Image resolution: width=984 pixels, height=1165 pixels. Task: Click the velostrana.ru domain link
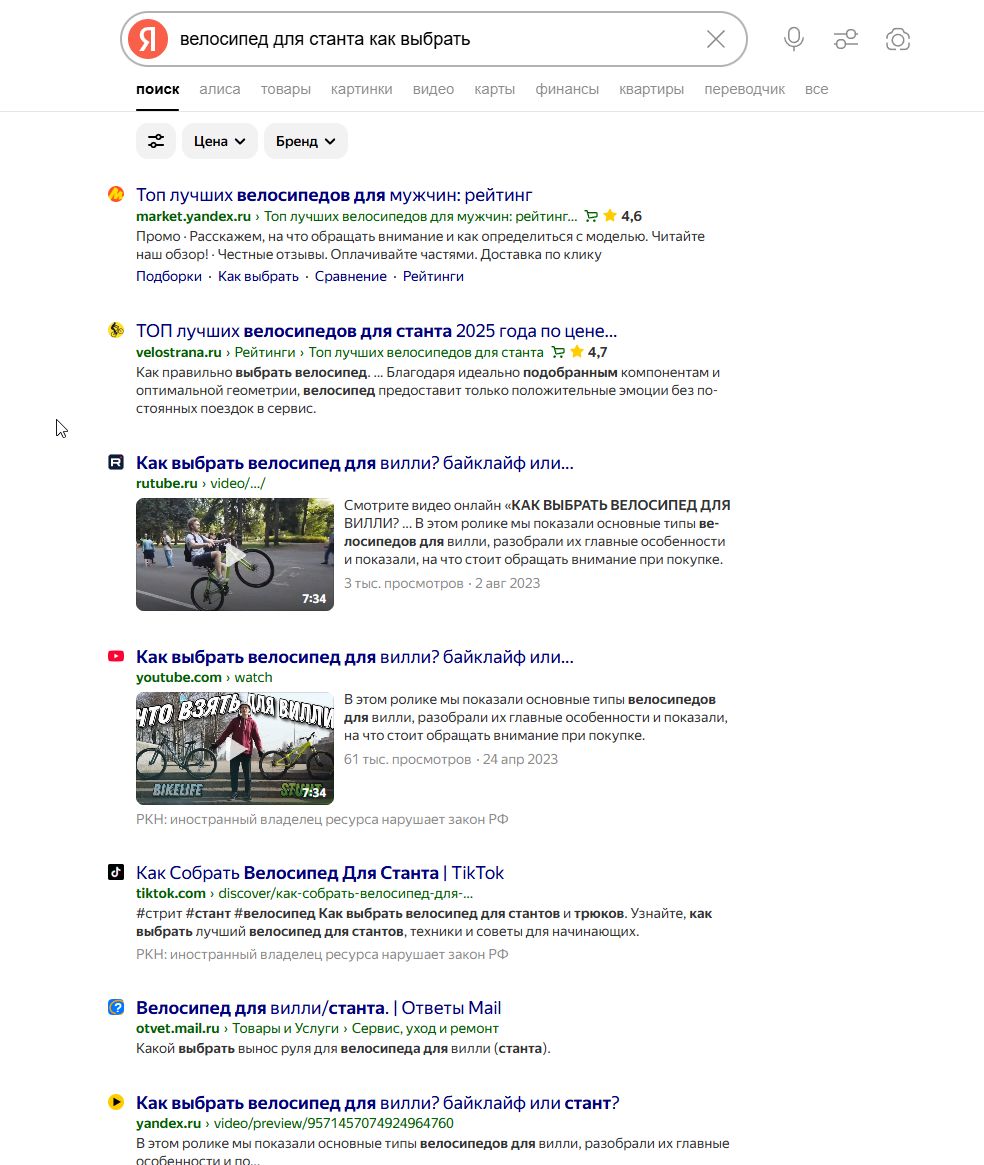pyautogui.click(x=178, y=352)
